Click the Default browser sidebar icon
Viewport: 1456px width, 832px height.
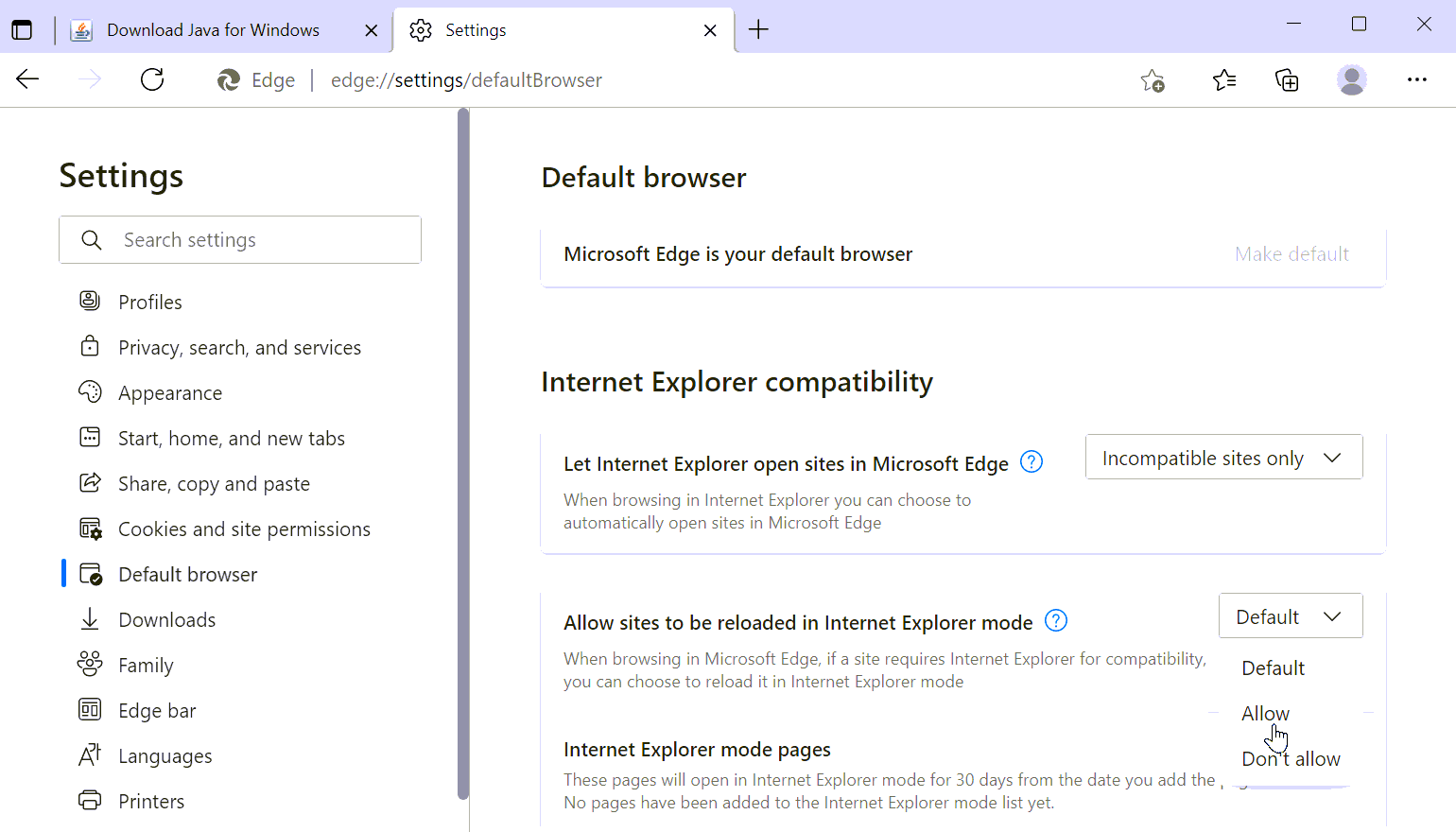[x=91, y=574]
